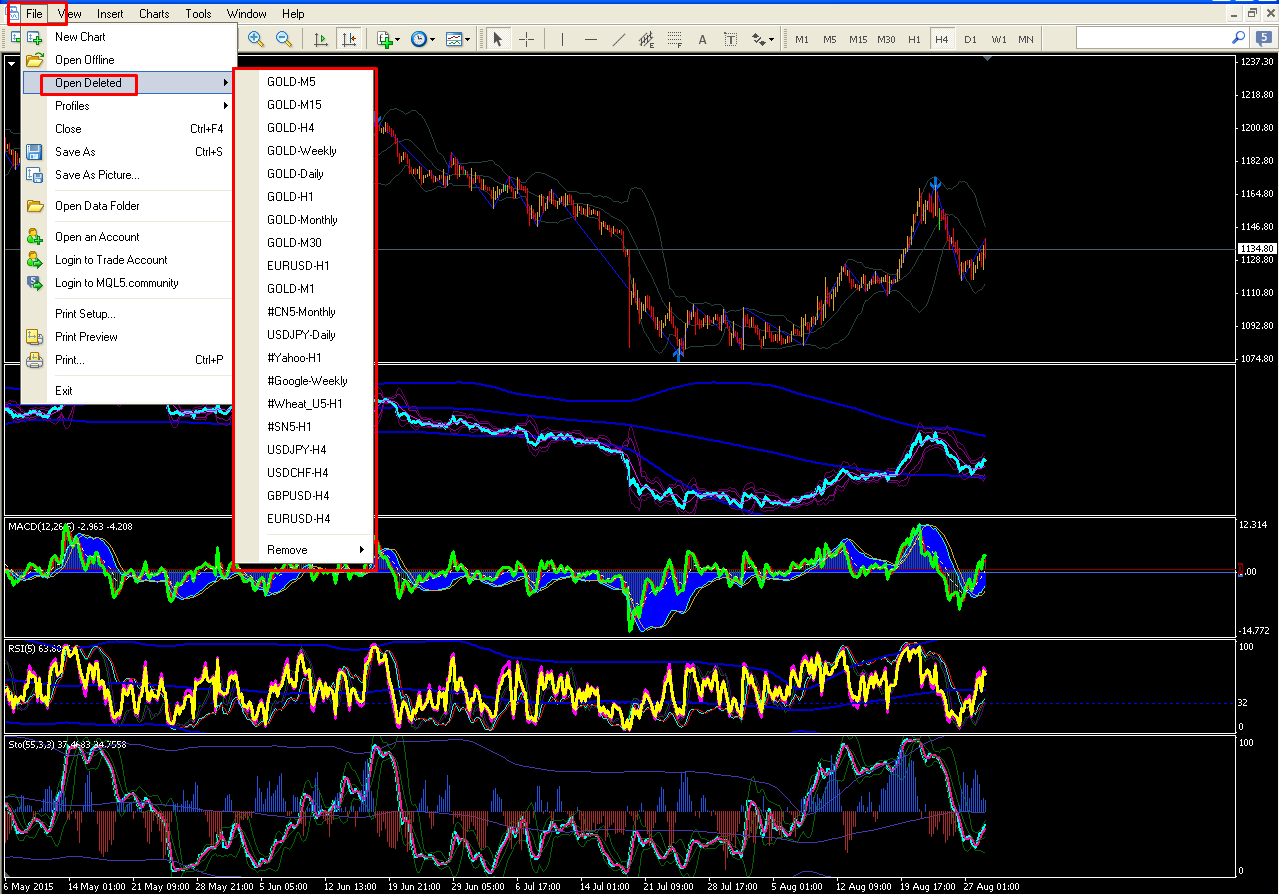Open the Charts menu
Screen dimensions: 1279x894
(x=154, y=14)
